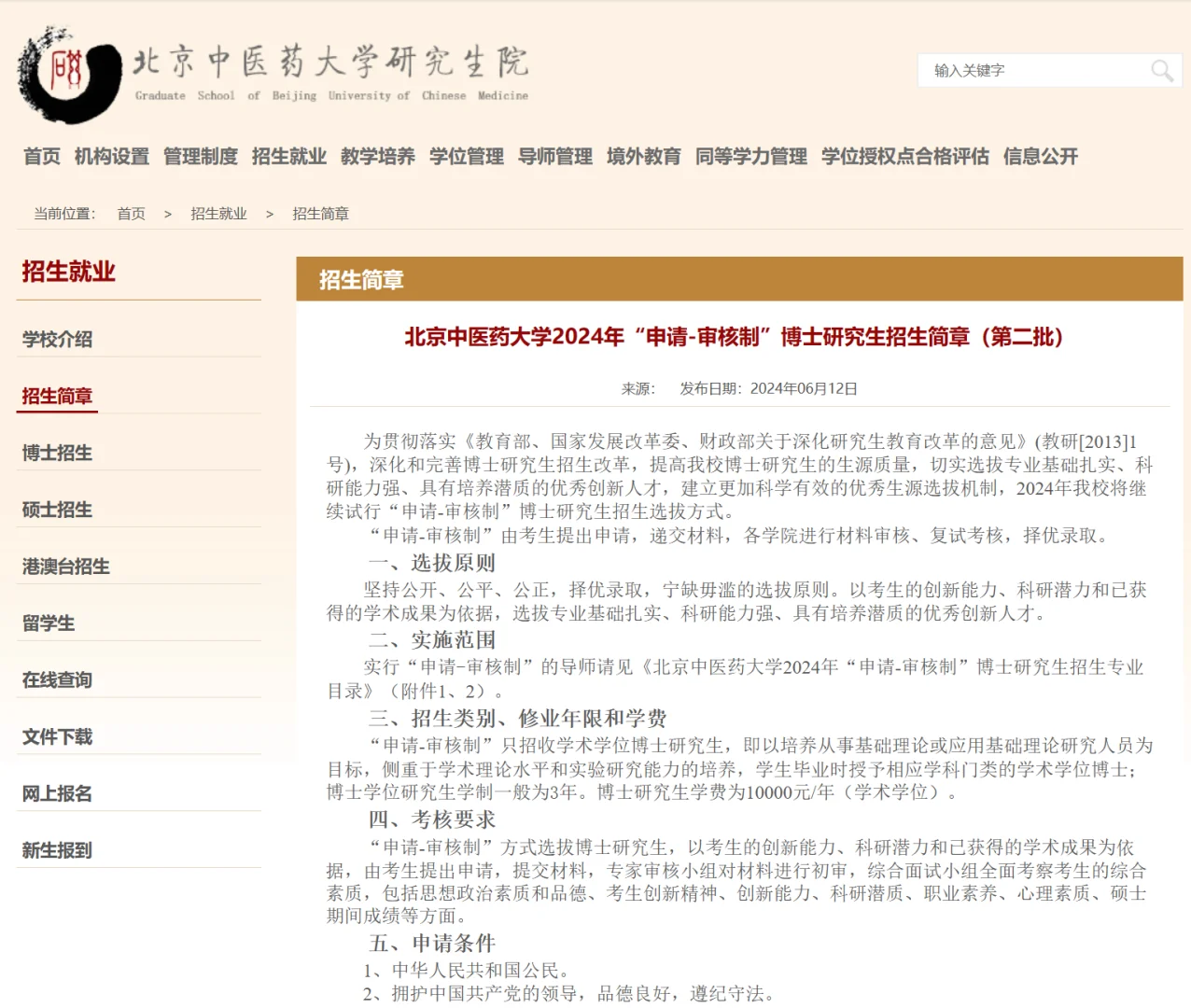This screenshot has width=1191, height=1008.
Task: Click the heading 二、实施范围
Action: 431,640
